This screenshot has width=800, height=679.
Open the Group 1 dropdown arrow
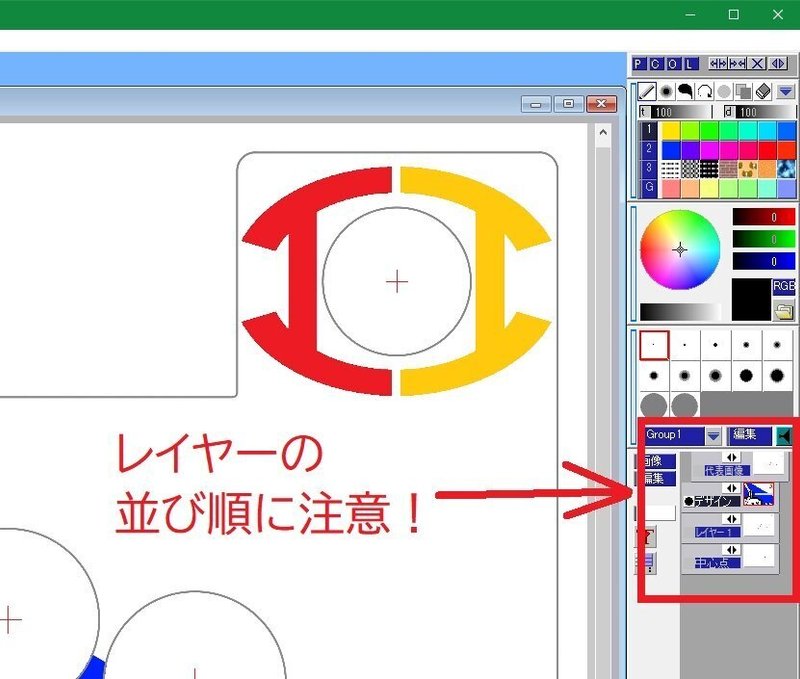coord(713,436)
